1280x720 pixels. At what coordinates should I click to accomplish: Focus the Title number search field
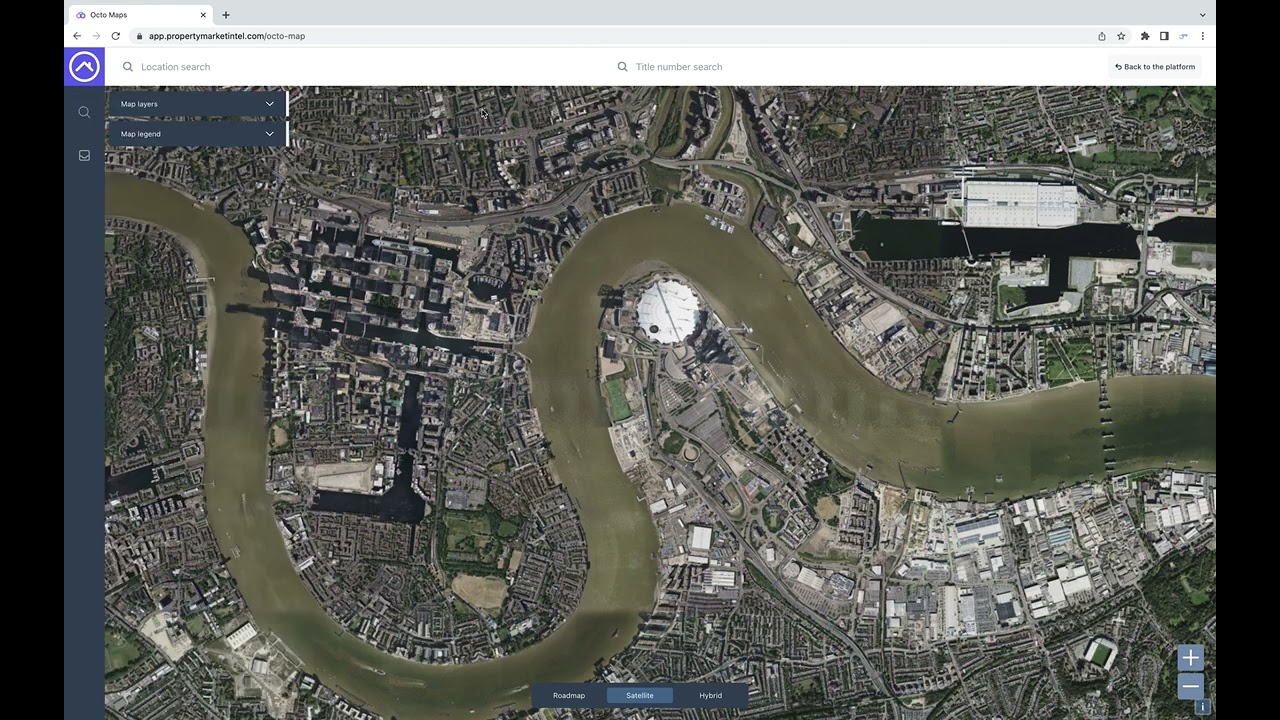(855, 67)
